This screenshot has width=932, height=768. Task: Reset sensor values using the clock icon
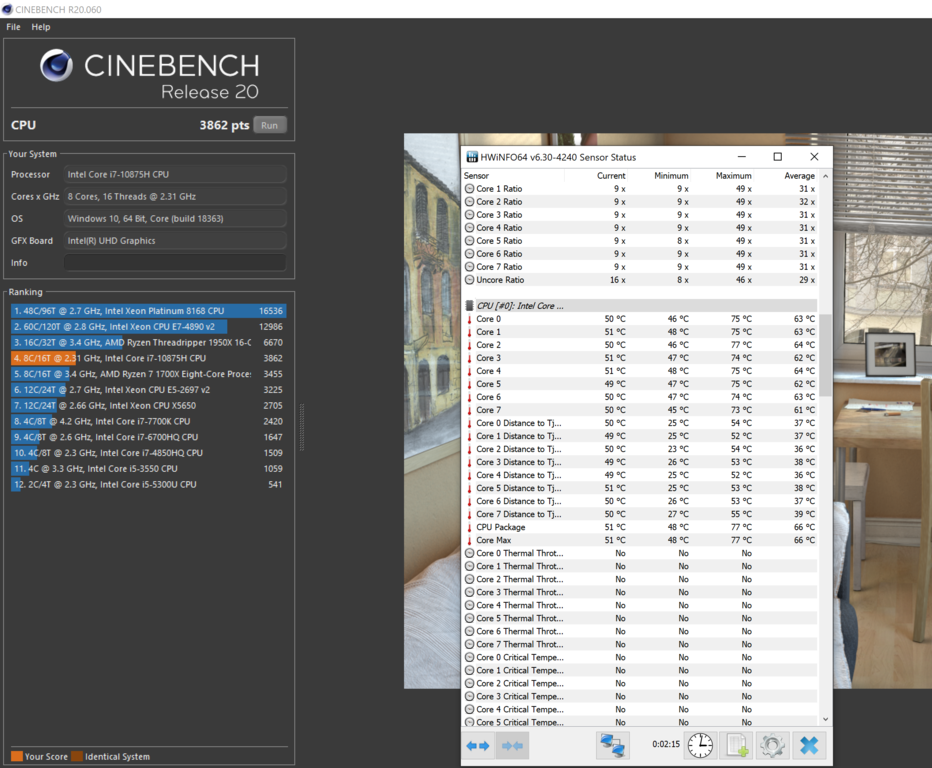[700, 745]
